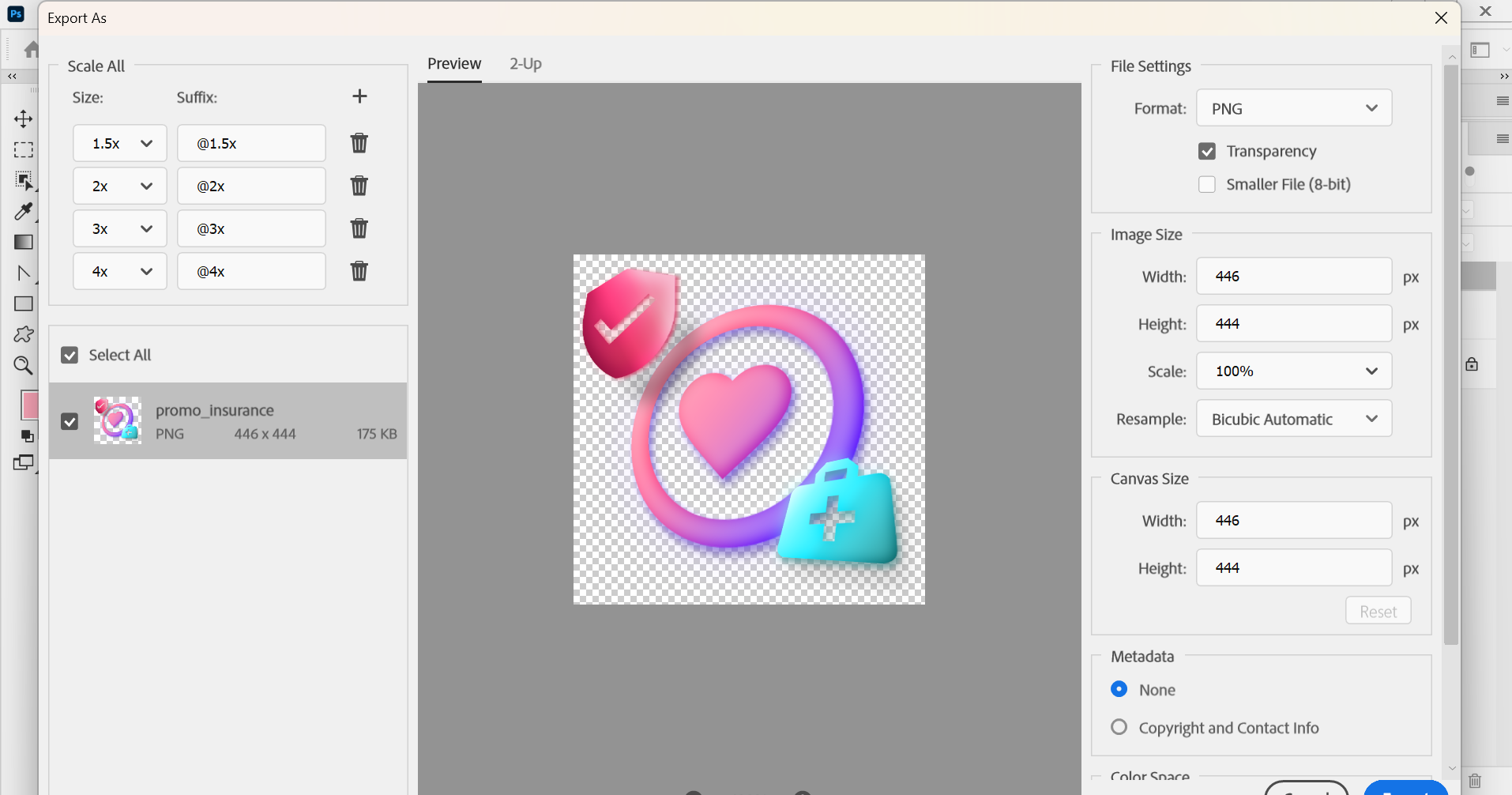Open the 2x size dropdown
Image resolution: width=1512 pixels, height=795 pixels.
tap(120, 186)
